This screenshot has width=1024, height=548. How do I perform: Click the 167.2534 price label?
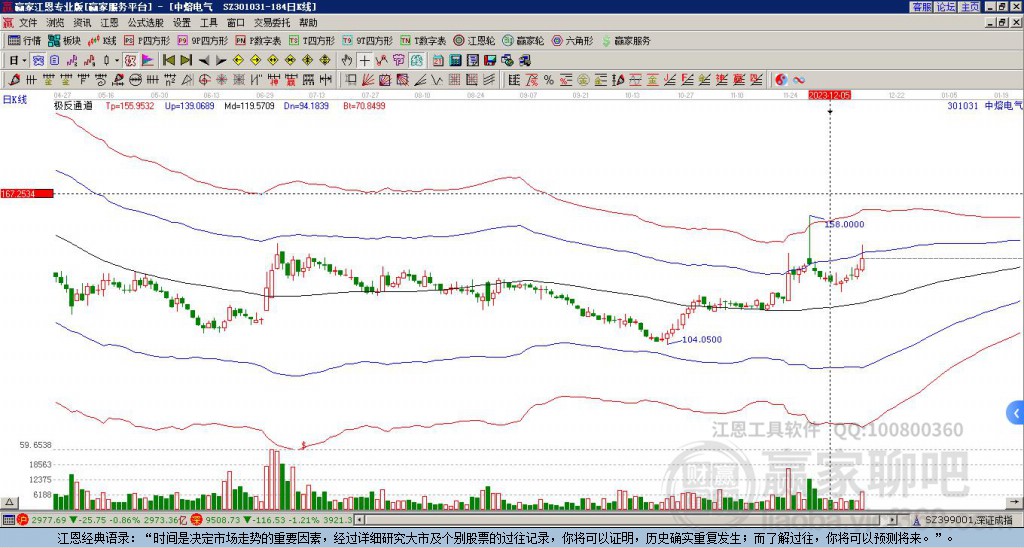(x=27, y=194)
